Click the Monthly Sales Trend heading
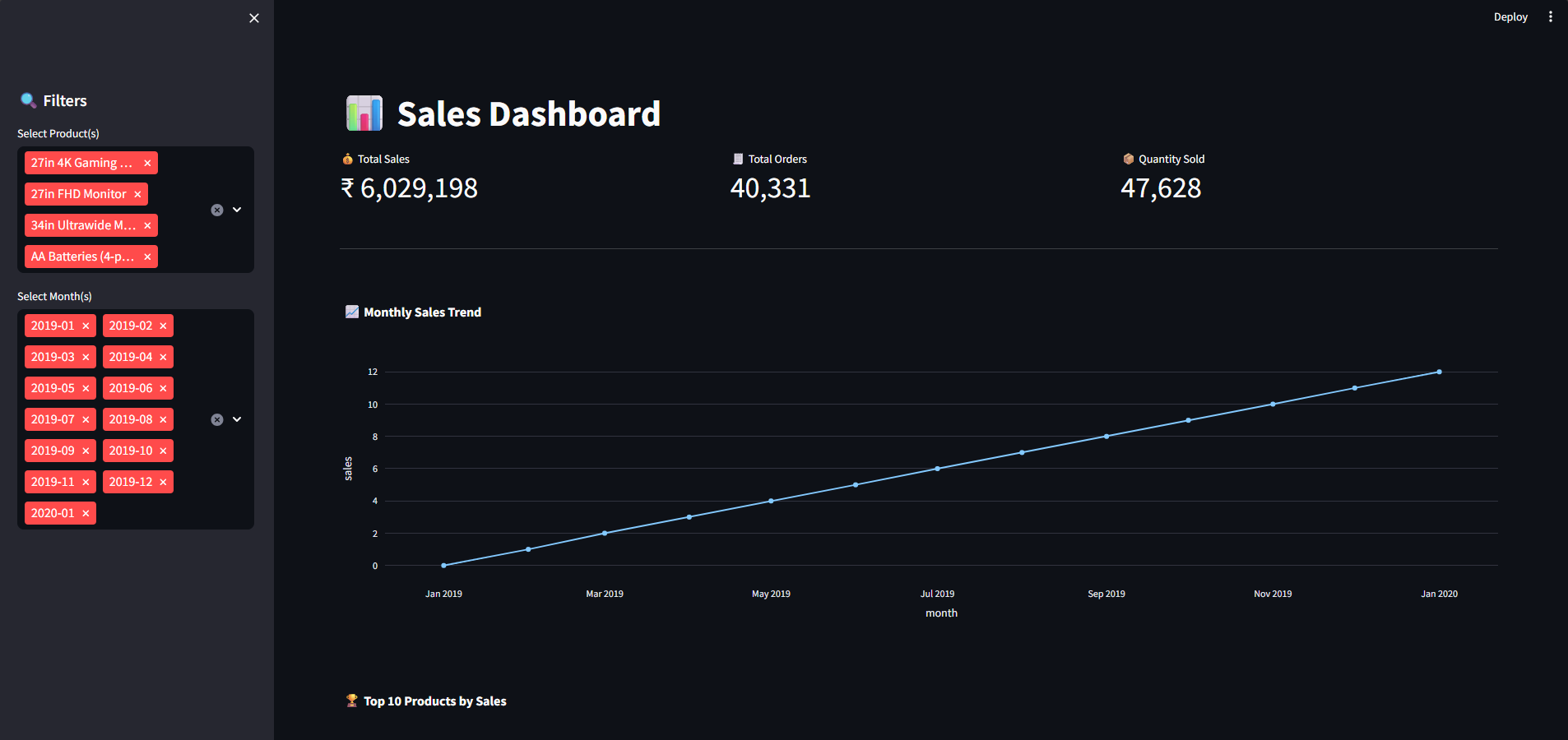Image resolution: width=1568 pixels, height=740 pixels. coord(422,312)
